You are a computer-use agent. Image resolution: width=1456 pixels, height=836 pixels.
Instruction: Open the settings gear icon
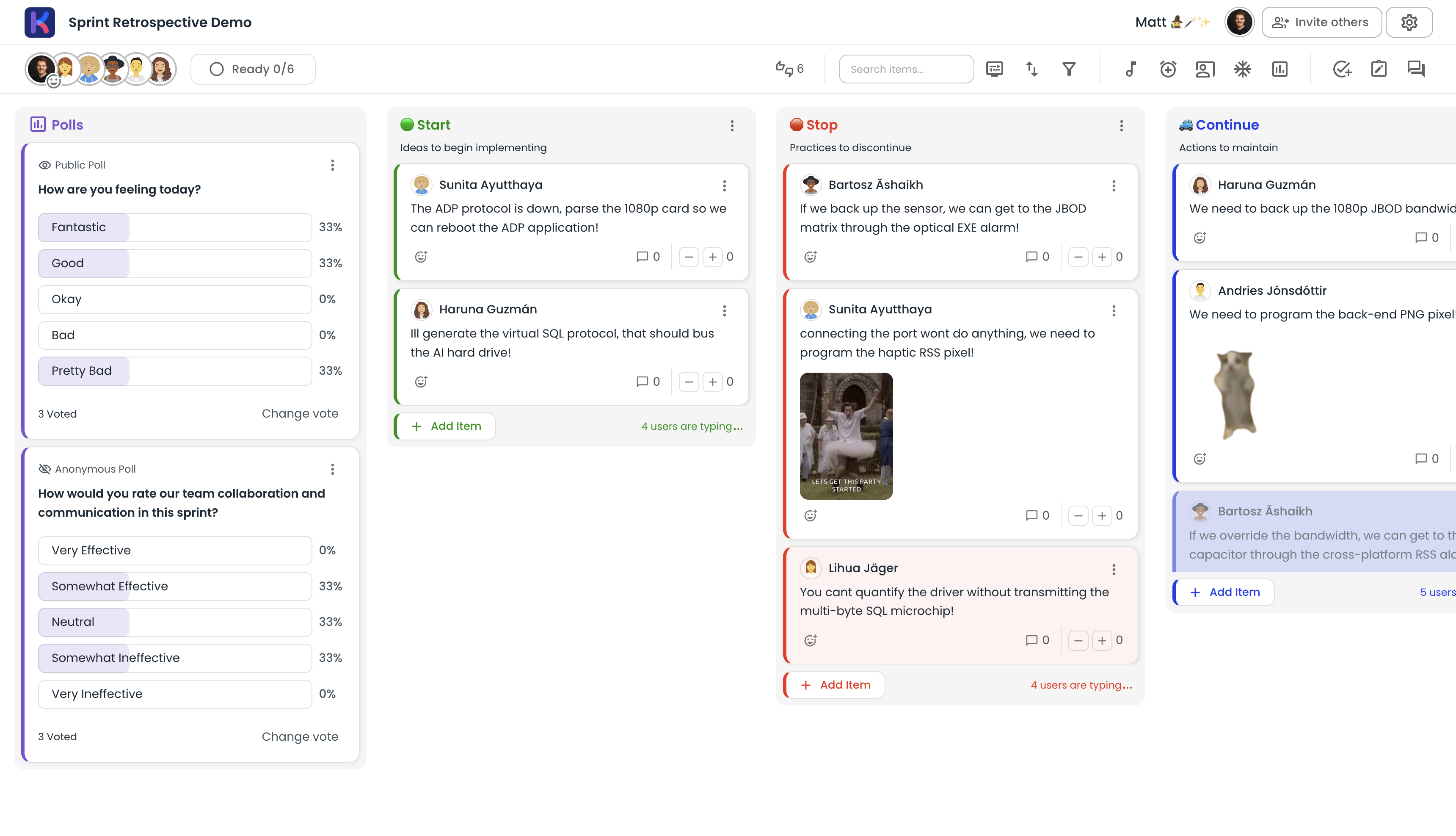tap(1409, 22)
